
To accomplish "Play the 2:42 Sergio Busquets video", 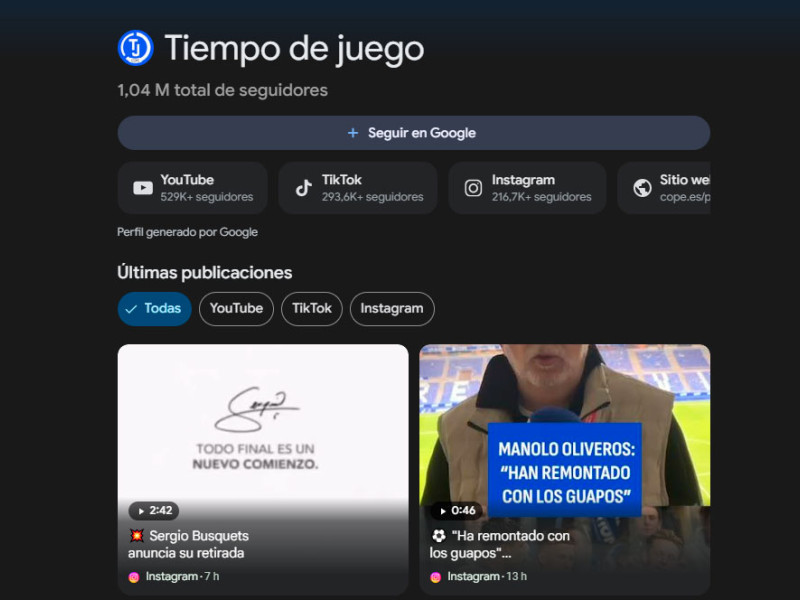I will pyautogui.click(x=154, y=510).
